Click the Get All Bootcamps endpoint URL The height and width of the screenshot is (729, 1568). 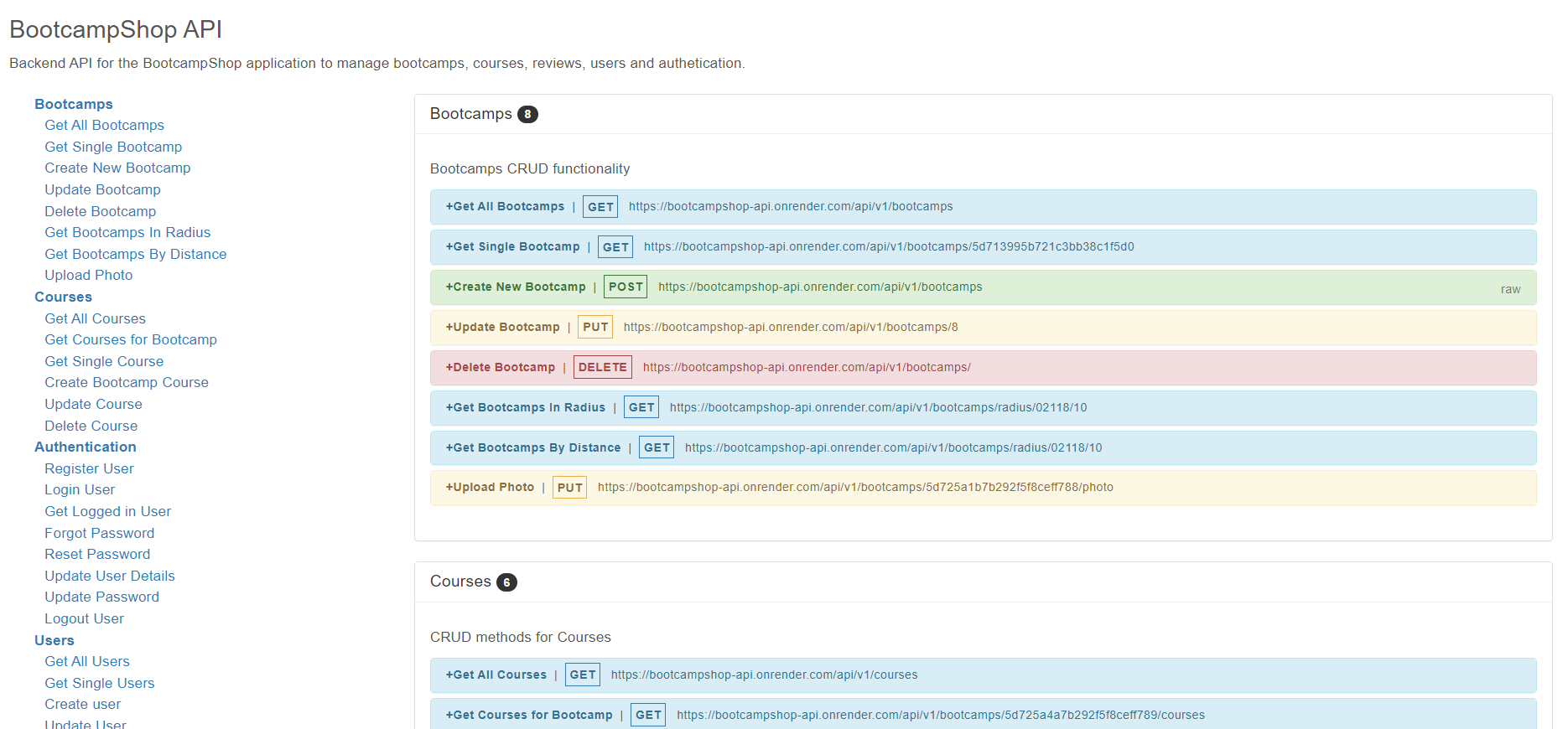tap(791, 206)
